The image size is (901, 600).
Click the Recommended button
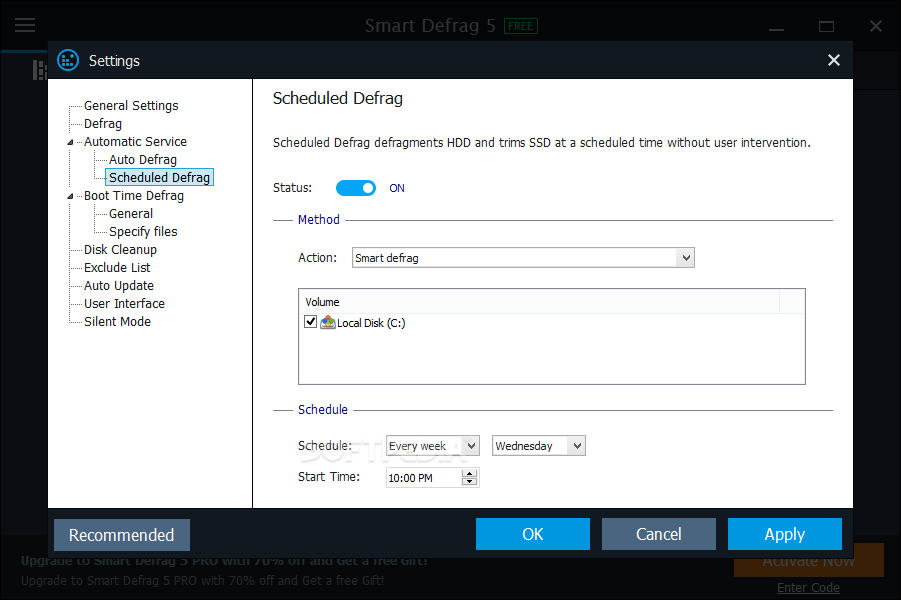click(x=122, y=535)
